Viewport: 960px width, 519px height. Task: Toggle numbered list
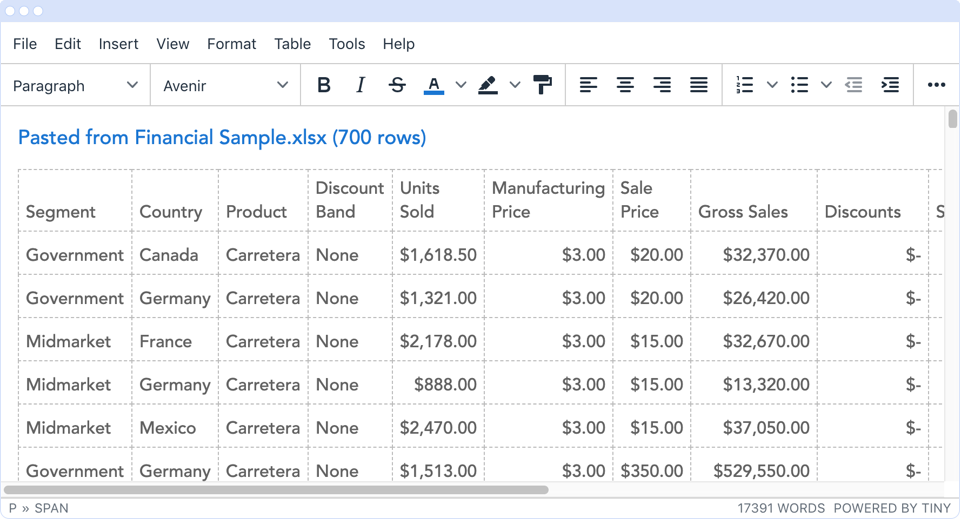click(x=745, y=86)
